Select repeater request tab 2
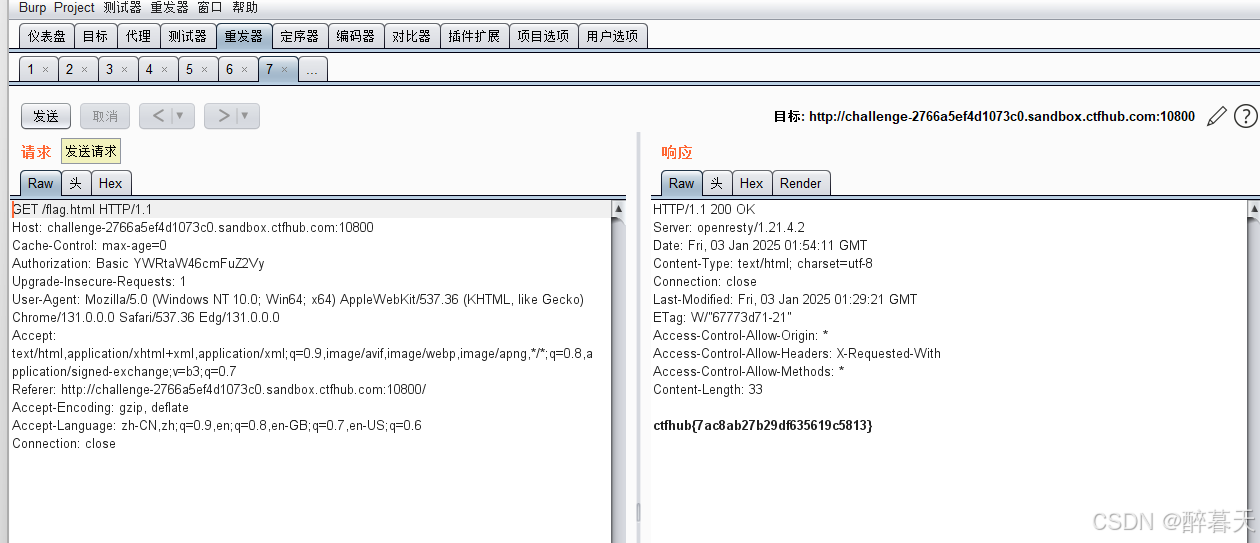 tap(70, 69)
